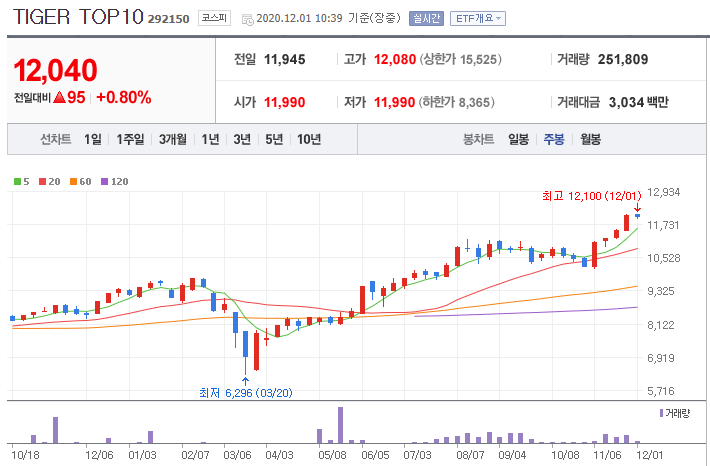Click the +0.80% change rate
Viewport: 710px width, 466px height.
(124, 97)
